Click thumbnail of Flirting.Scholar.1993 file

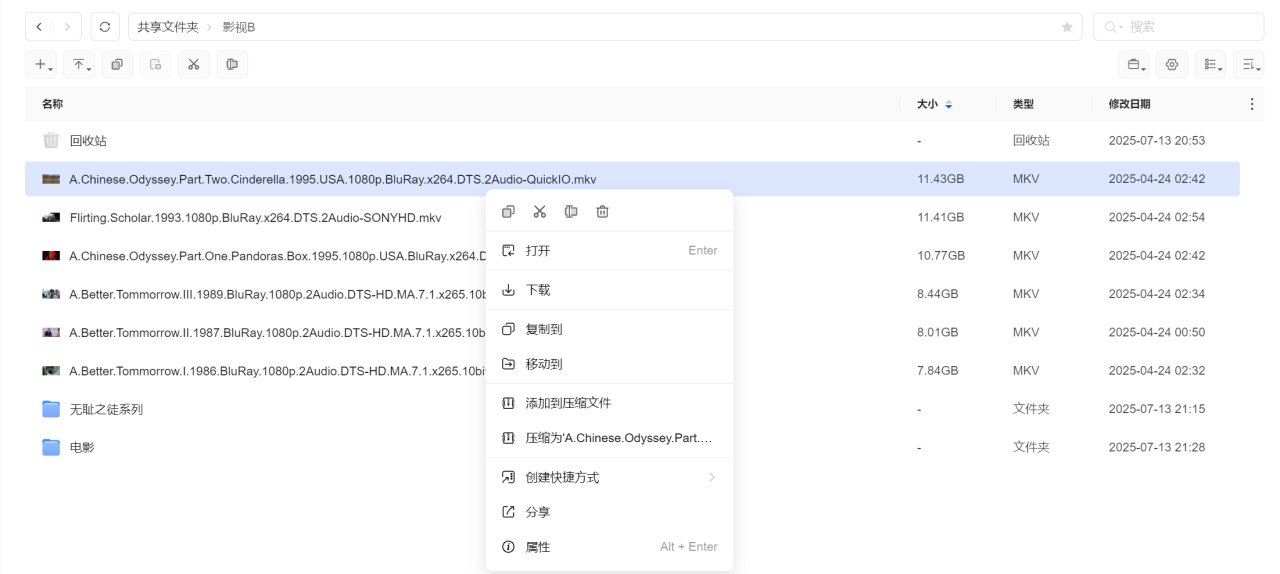tap(51, 217)
